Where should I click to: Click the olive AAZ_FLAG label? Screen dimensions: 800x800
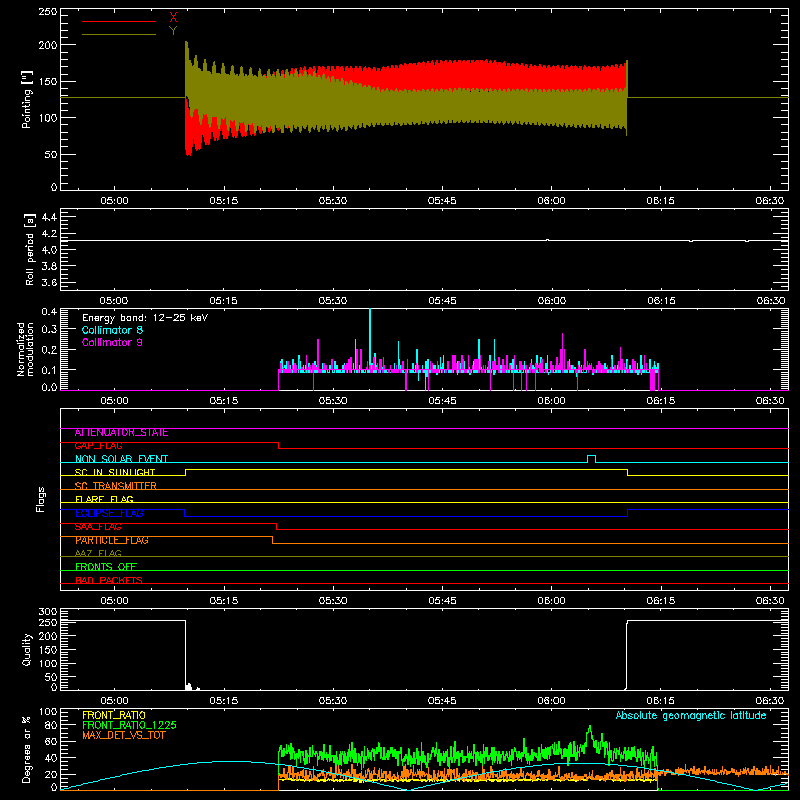pos(98,553)
